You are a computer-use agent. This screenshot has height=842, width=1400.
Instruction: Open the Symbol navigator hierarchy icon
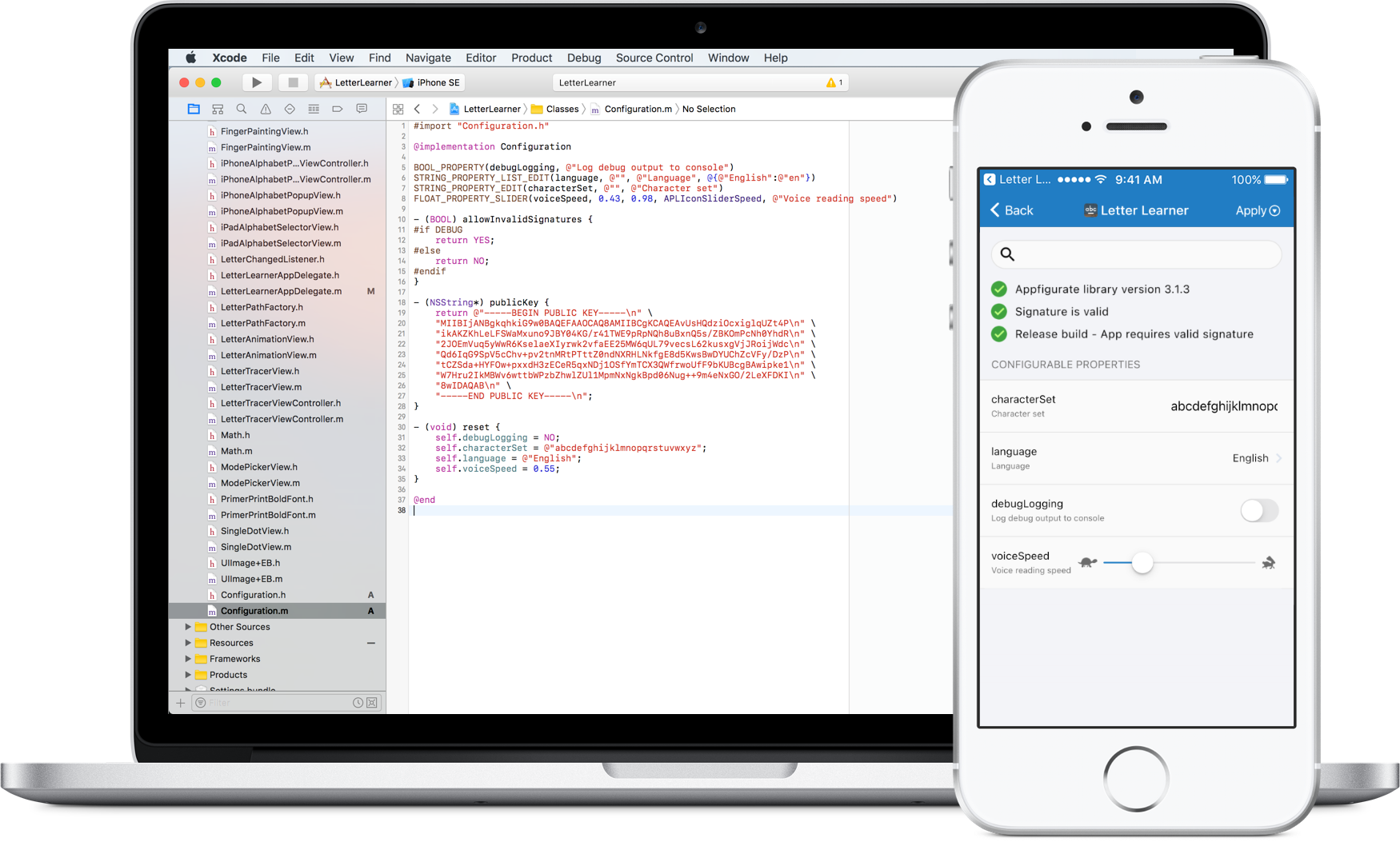(x=218, y=109)
